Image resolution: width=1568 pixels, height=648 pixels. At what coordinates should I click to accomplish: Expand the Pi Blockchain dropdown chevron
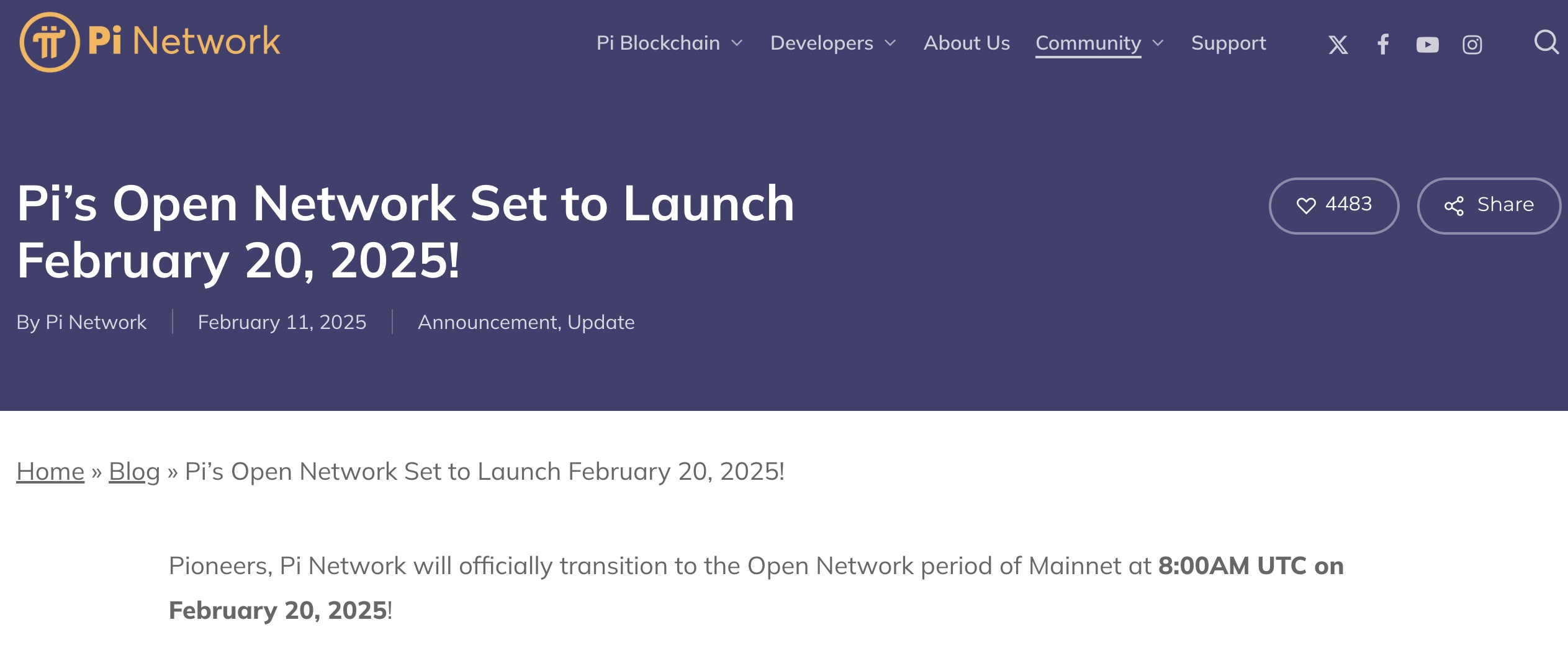[x=737, y=43]
